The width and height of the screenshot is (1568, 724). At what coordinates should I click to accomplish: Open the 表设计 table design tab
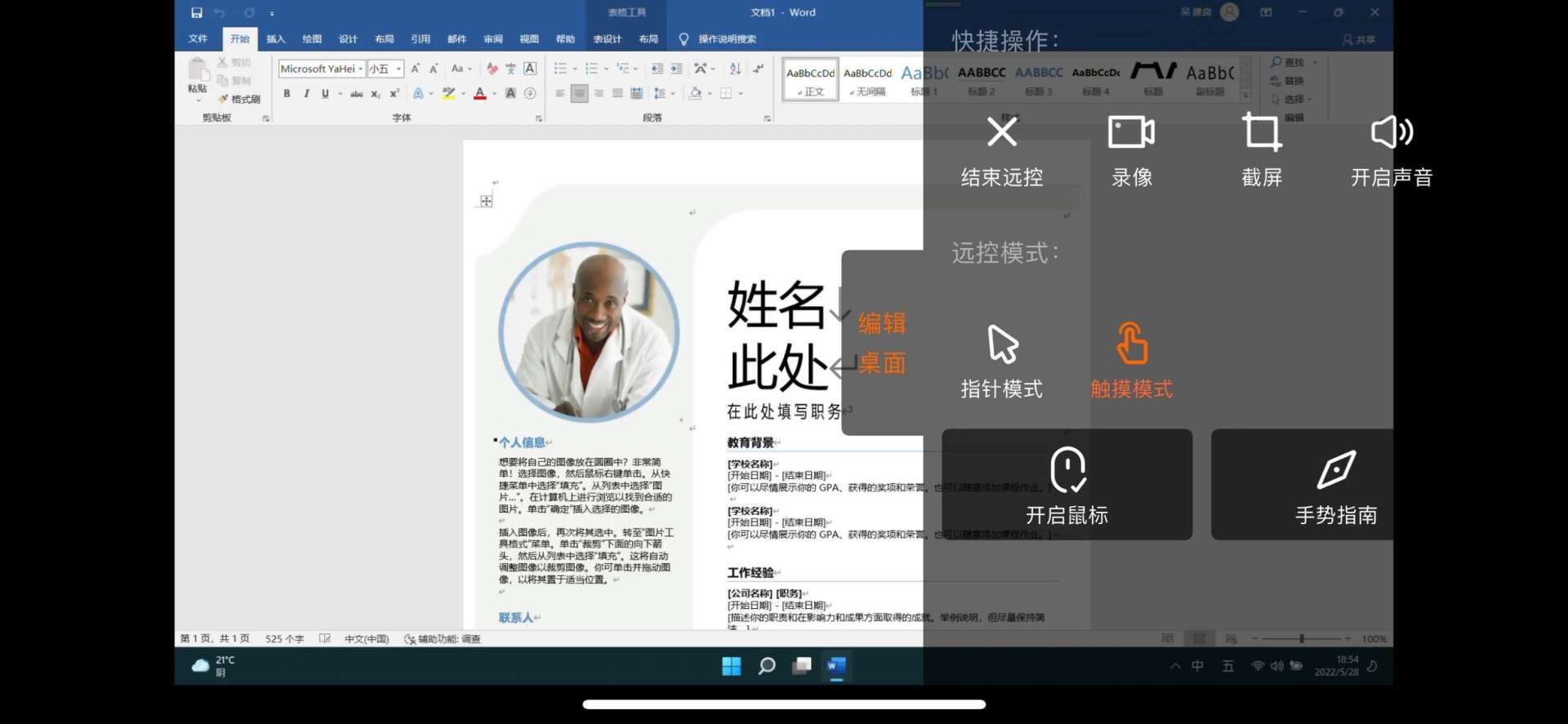tap(607, 39)
